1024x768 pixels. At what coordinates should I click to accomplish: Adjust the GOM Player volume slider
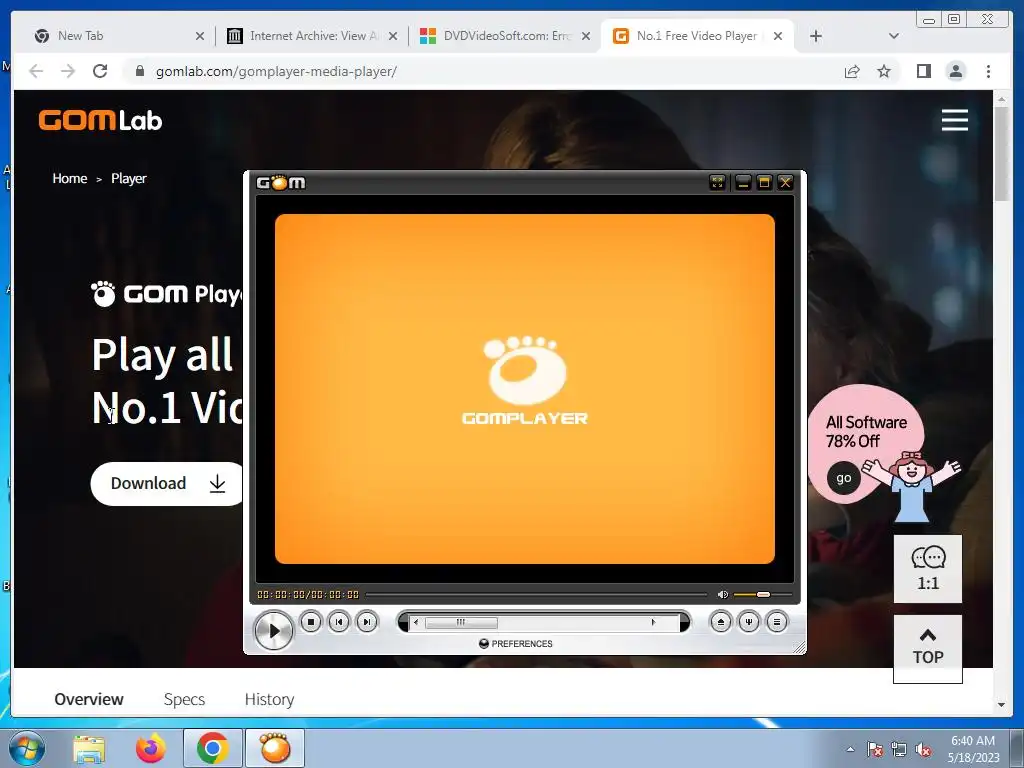(x=763, y=594)
